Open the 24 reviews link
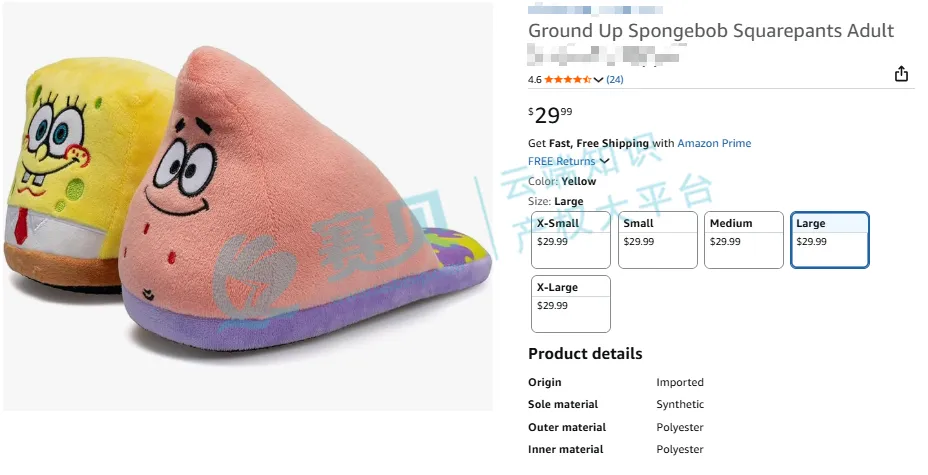The width and height of the screenshot is (928, 475). (615, 80)
